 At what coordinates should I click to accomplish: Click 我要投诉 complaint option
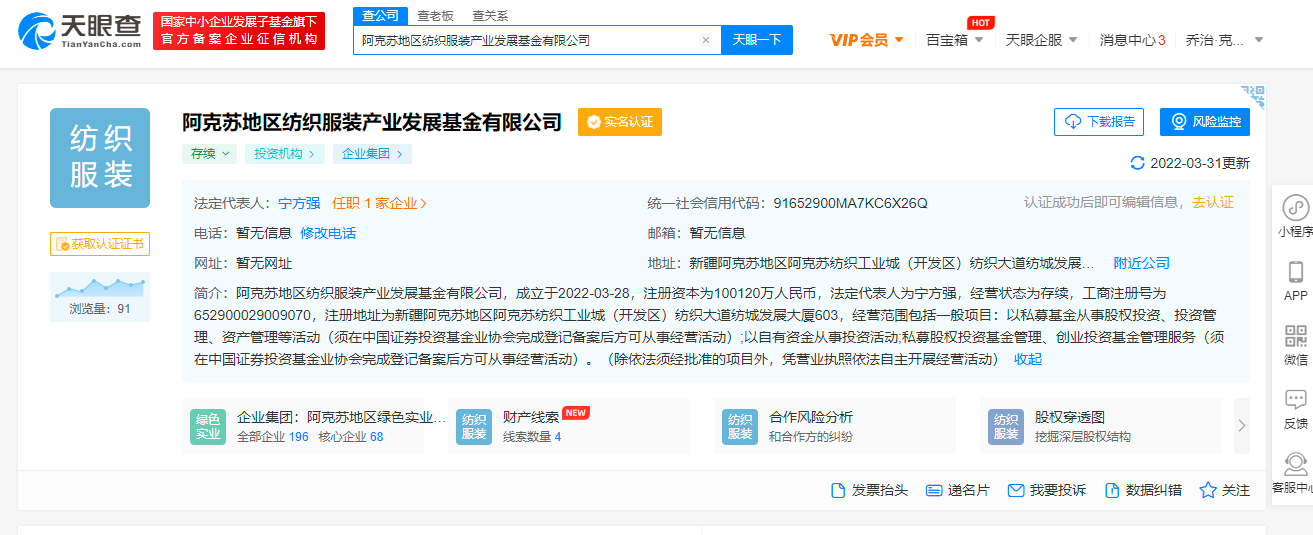[x=1047, y=490]
